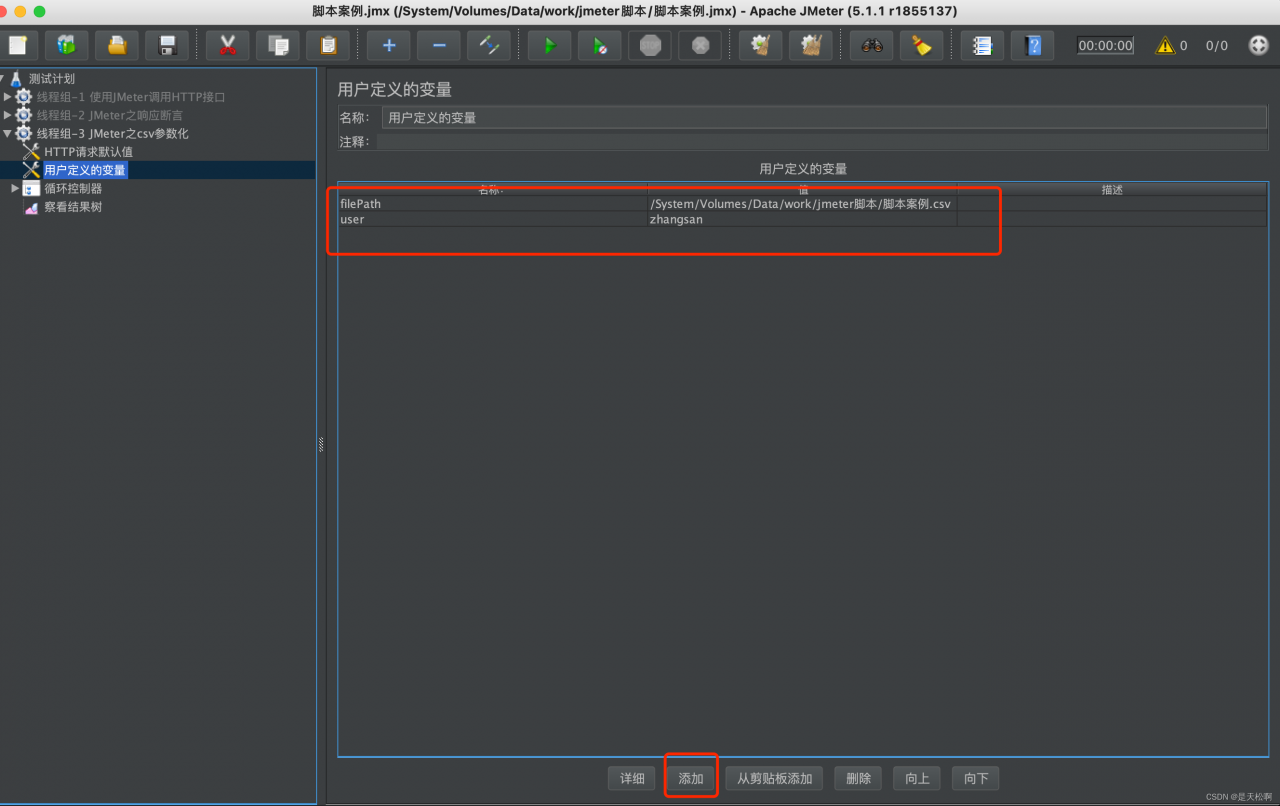Select the 测试计划 tree node

pyautogui.click(x=52, y=78)
